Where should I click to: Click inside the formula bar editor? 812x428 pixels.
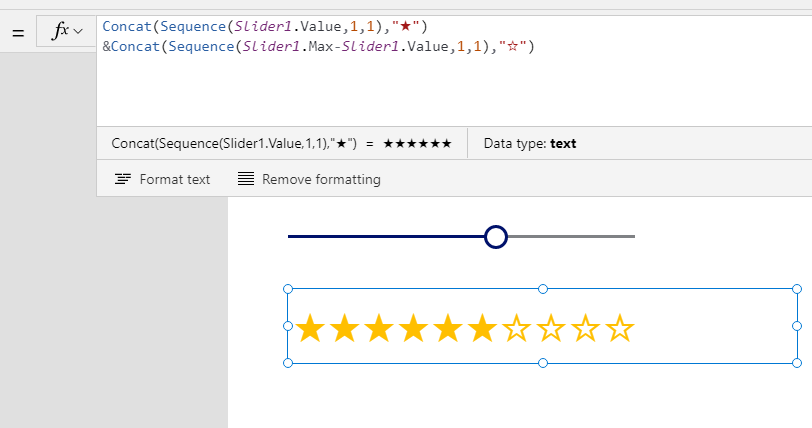coord(454,71)
